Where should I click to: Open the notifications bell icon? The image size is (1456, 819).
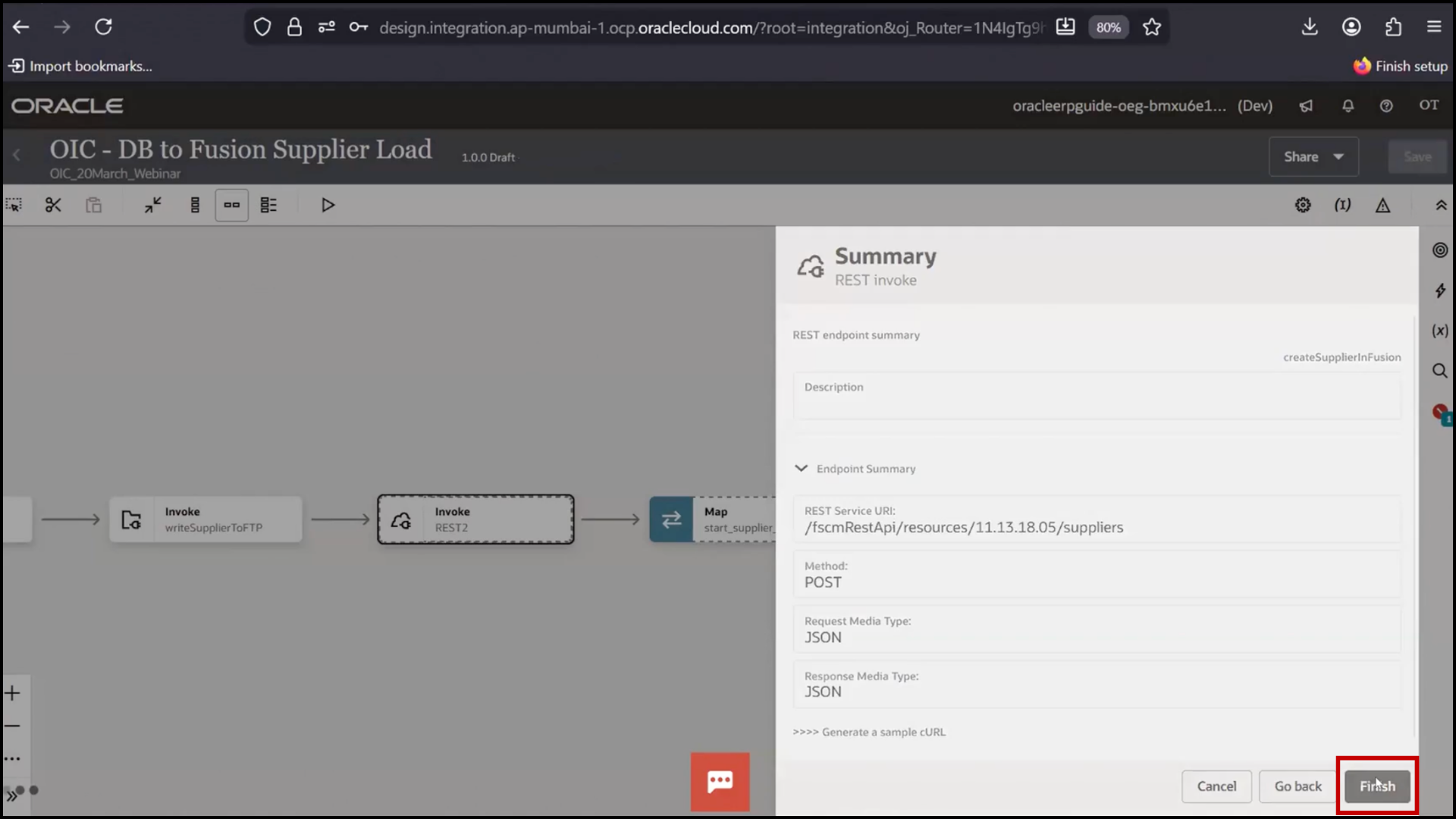pos(1348,106)
